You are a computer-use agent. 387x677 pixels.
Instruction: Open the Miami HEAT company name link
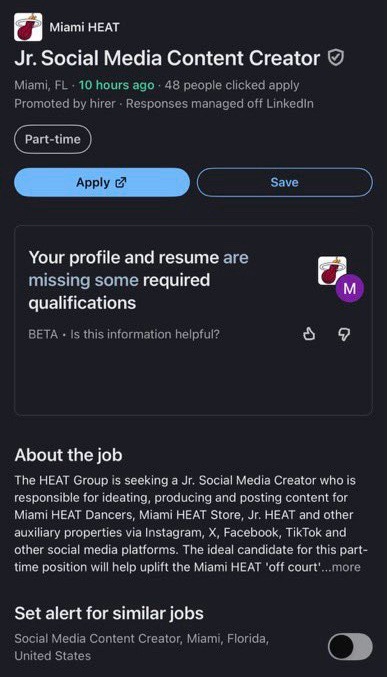click(x=84, y=27)
